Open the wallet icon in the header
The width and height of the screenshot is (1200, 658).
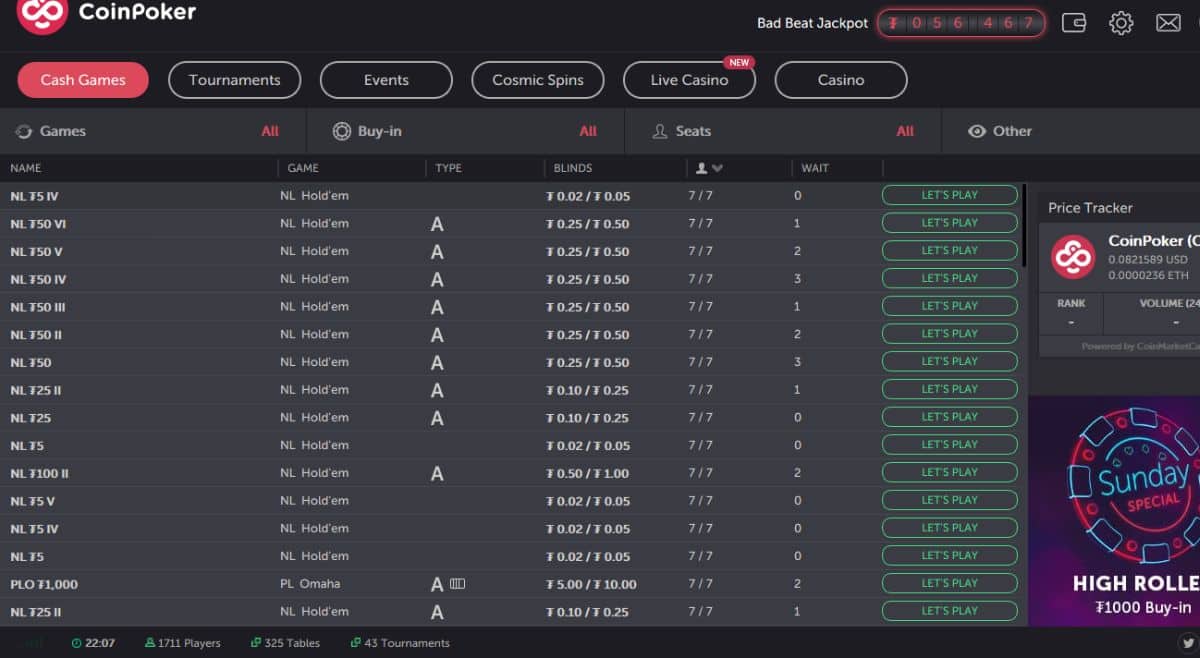pyautogui.click(x=1074, y=22)
